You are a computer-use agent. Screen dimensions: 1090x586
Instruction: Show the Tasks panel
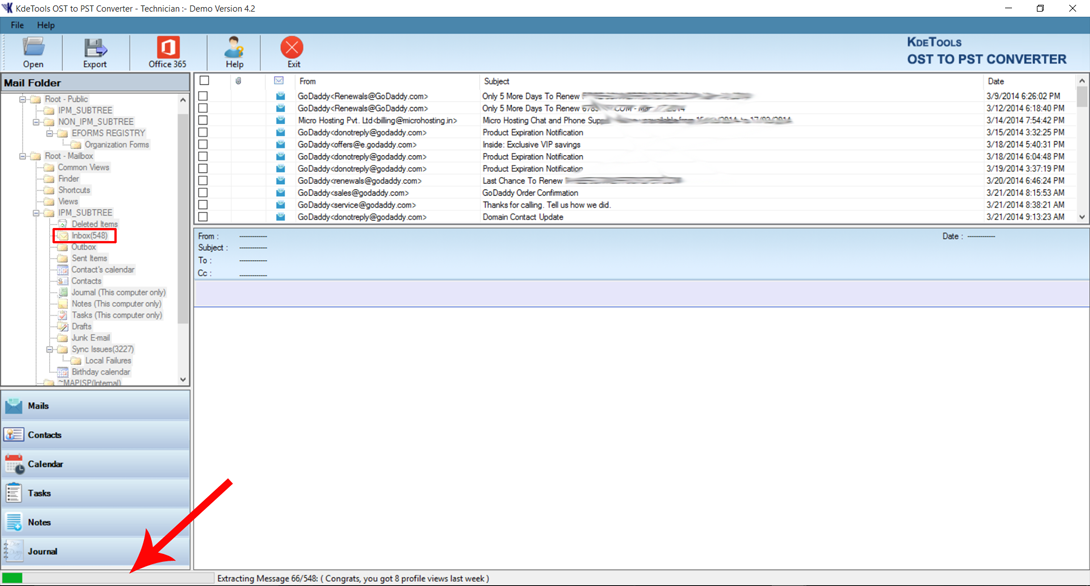tap(95, 493)
